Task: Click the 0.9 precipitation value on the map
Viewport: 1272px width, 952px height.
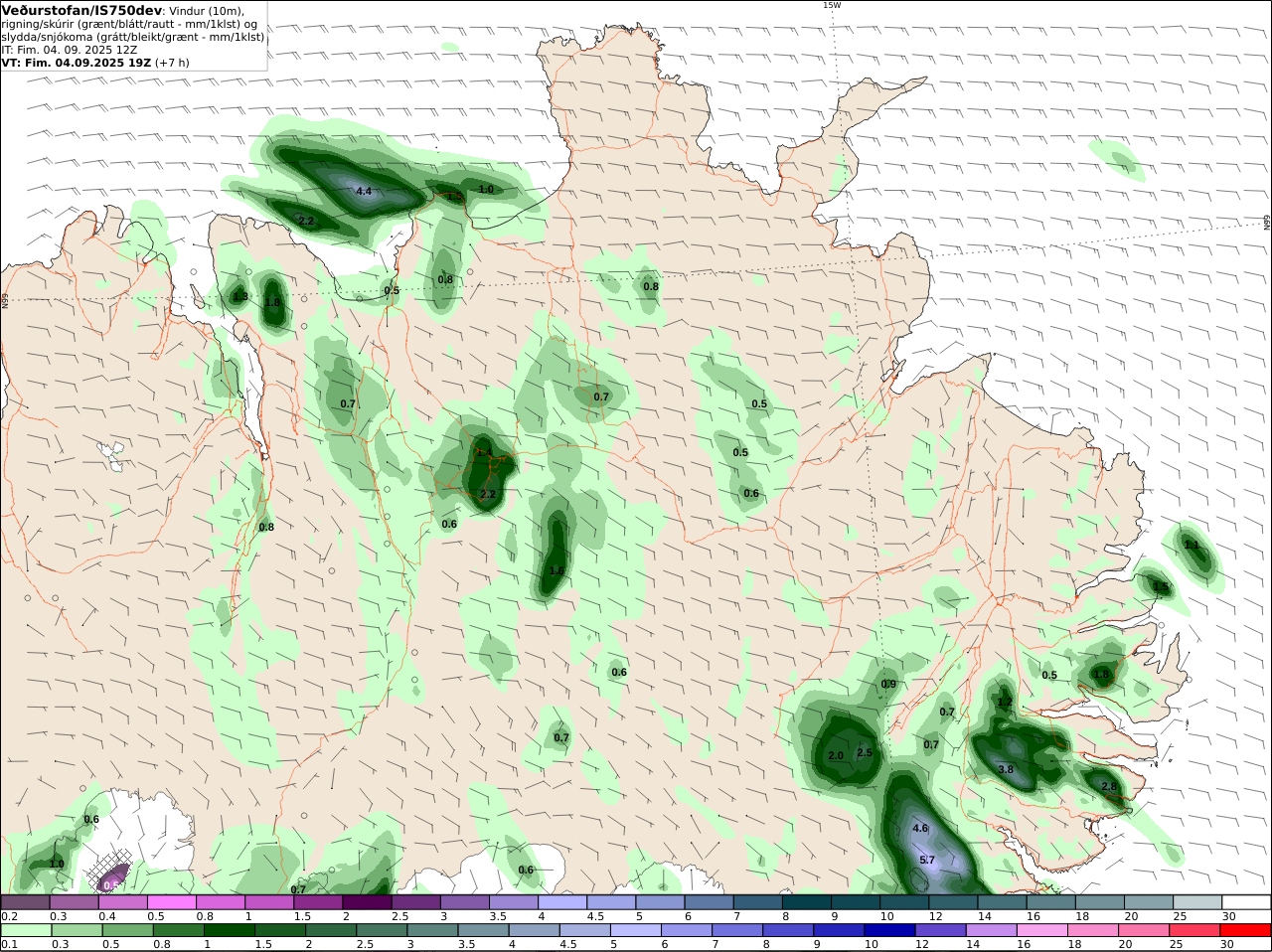Action: [888, 684]
